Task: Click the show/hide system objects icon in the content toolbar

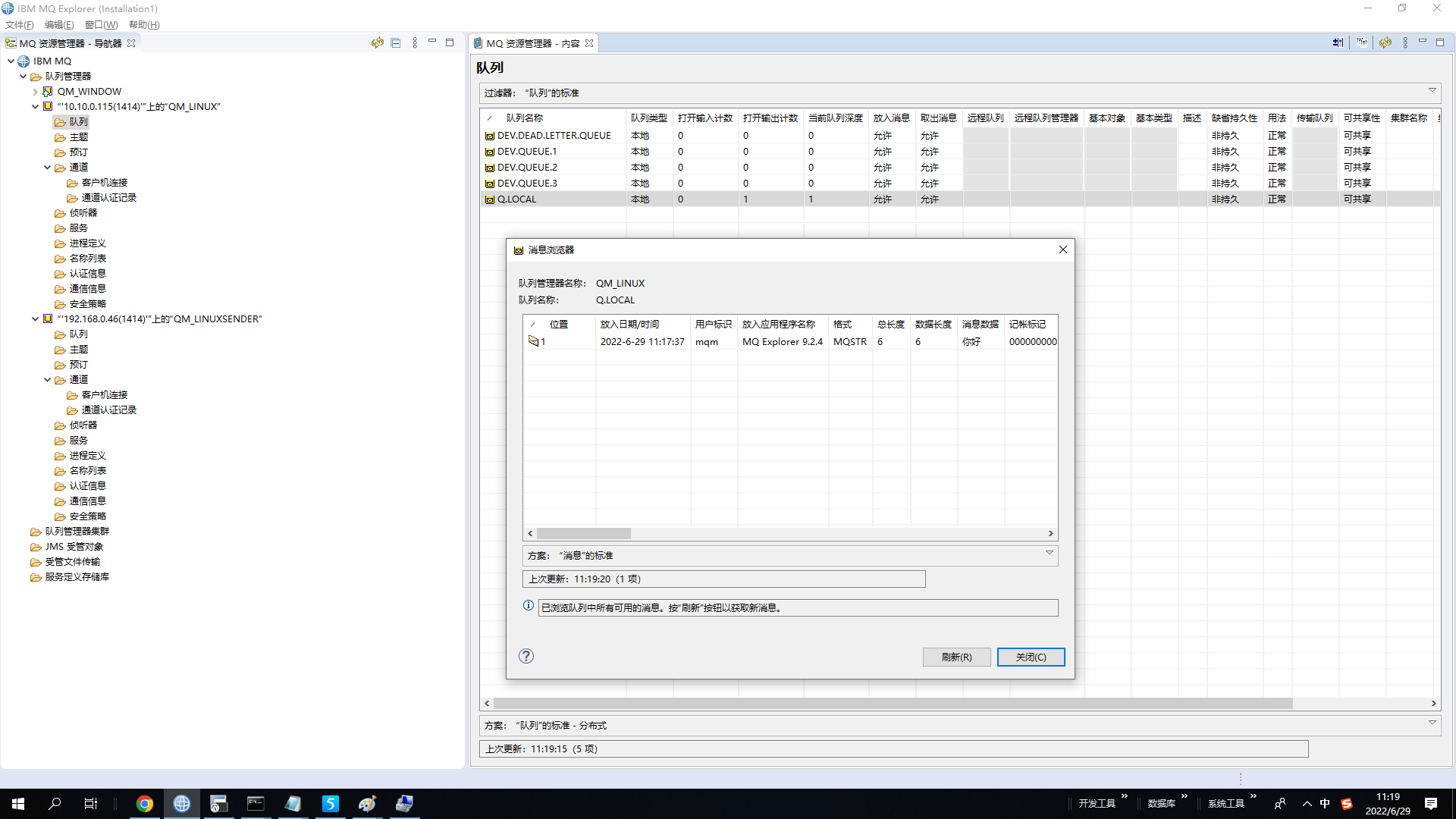Action: pos(1338,43)
